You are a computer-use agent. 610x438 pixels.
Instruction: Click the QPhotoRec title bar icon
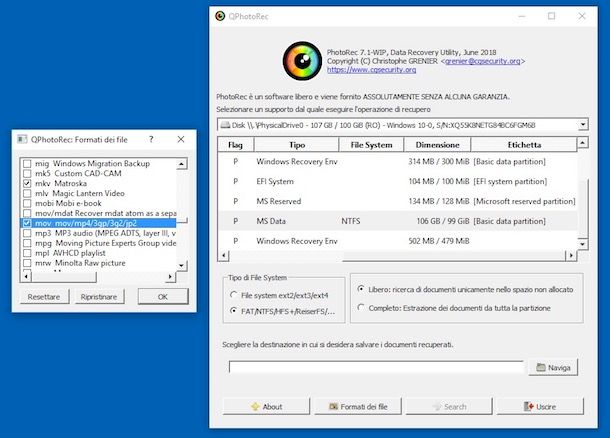220,16
